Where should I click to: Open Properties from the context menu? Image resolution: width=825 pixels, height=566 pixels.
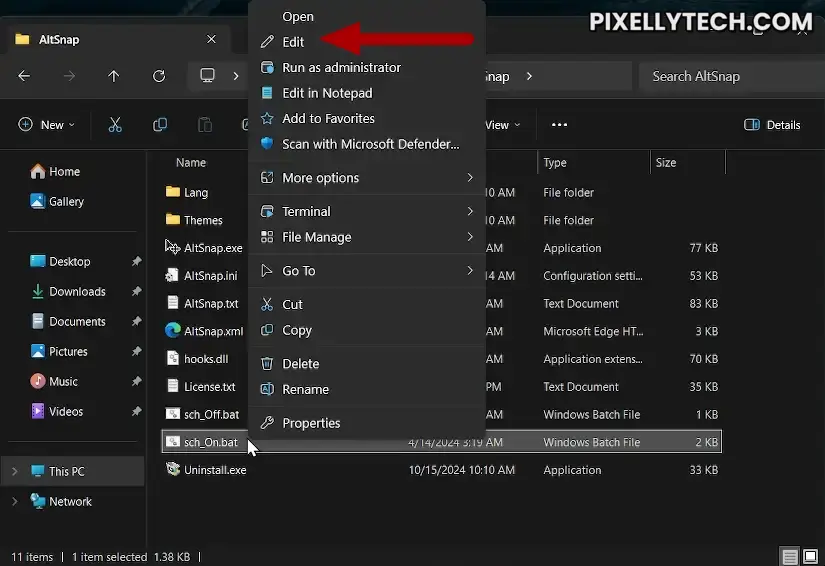tap(367, 423)
